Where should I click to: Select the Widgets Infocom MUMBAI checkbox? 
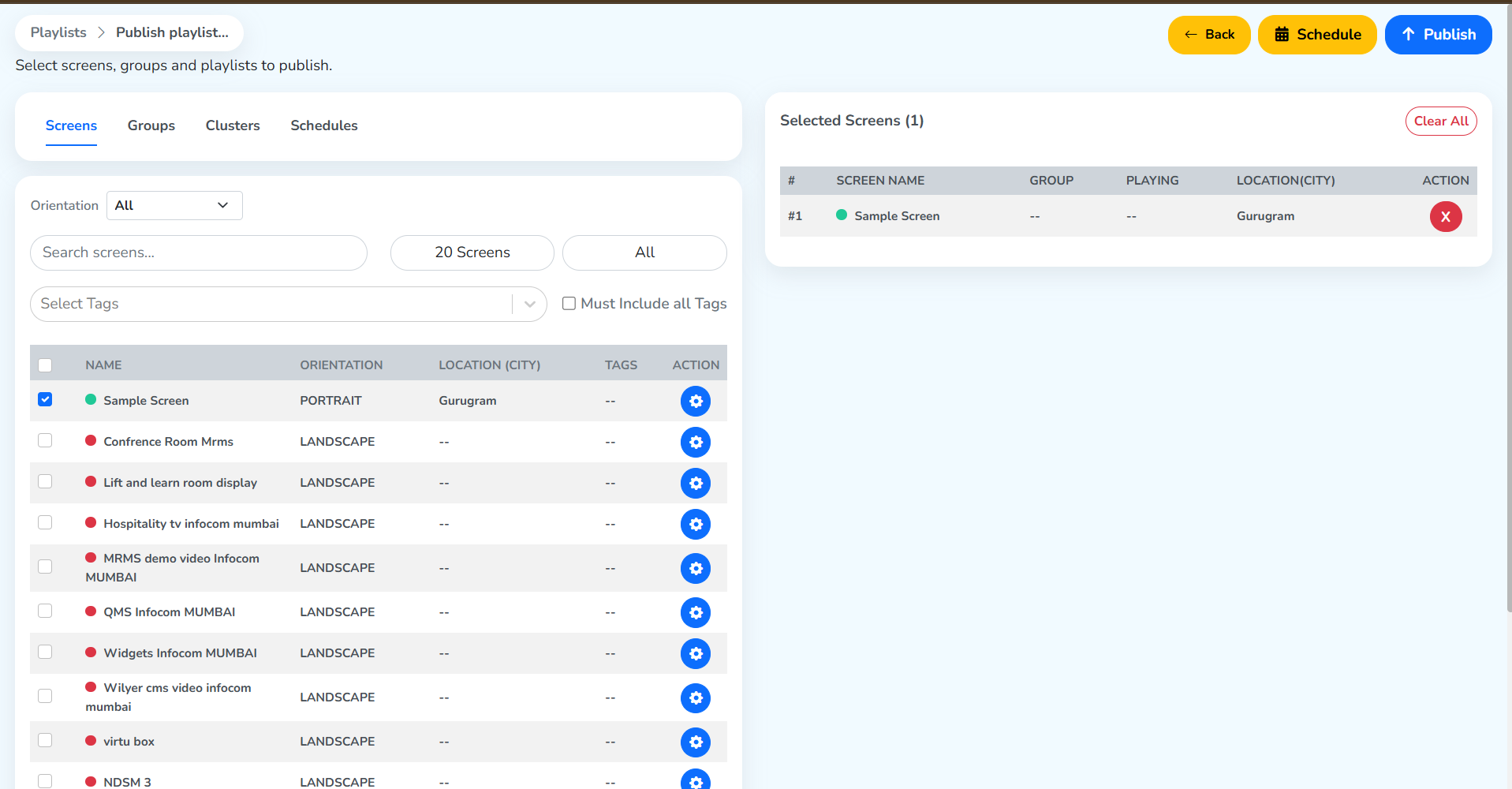(x=45, y=652)
